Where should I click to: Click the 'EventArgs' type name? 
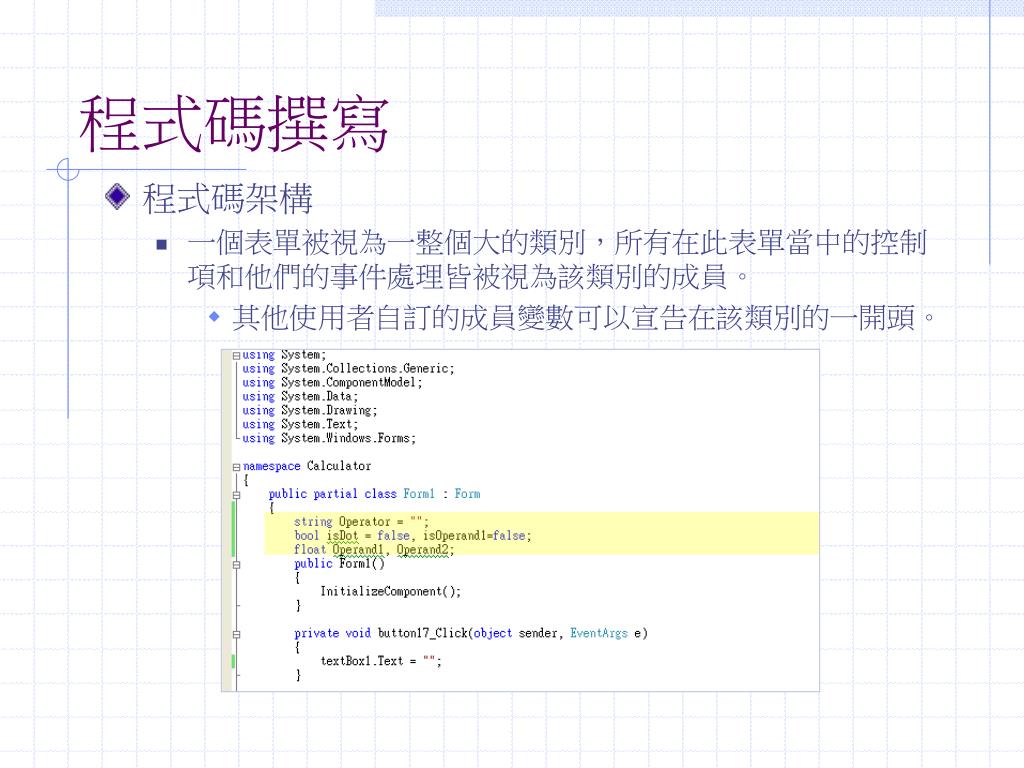pyautogui.click(x=599, y=633)
